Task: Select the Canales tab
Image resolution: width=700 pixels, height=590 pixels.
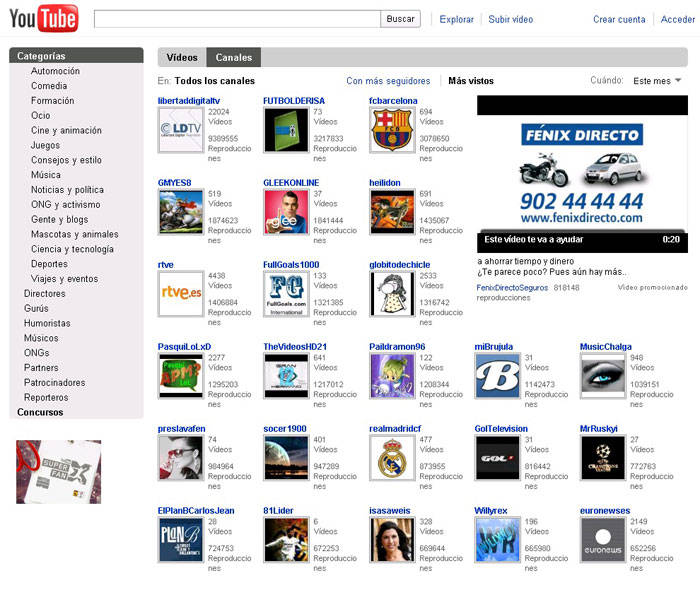Action: (234, 57)
